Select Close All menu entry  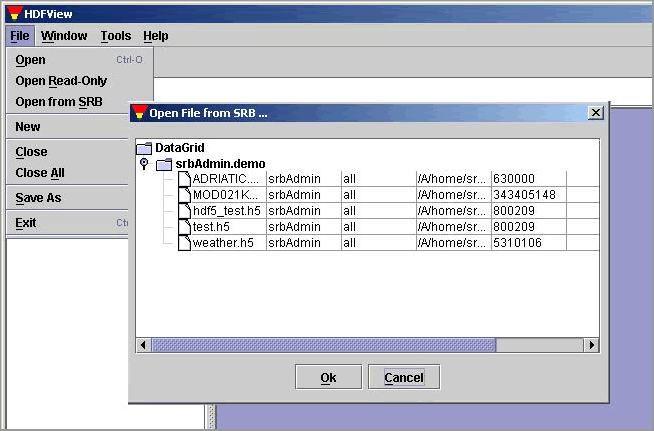(x=69, y=173)
